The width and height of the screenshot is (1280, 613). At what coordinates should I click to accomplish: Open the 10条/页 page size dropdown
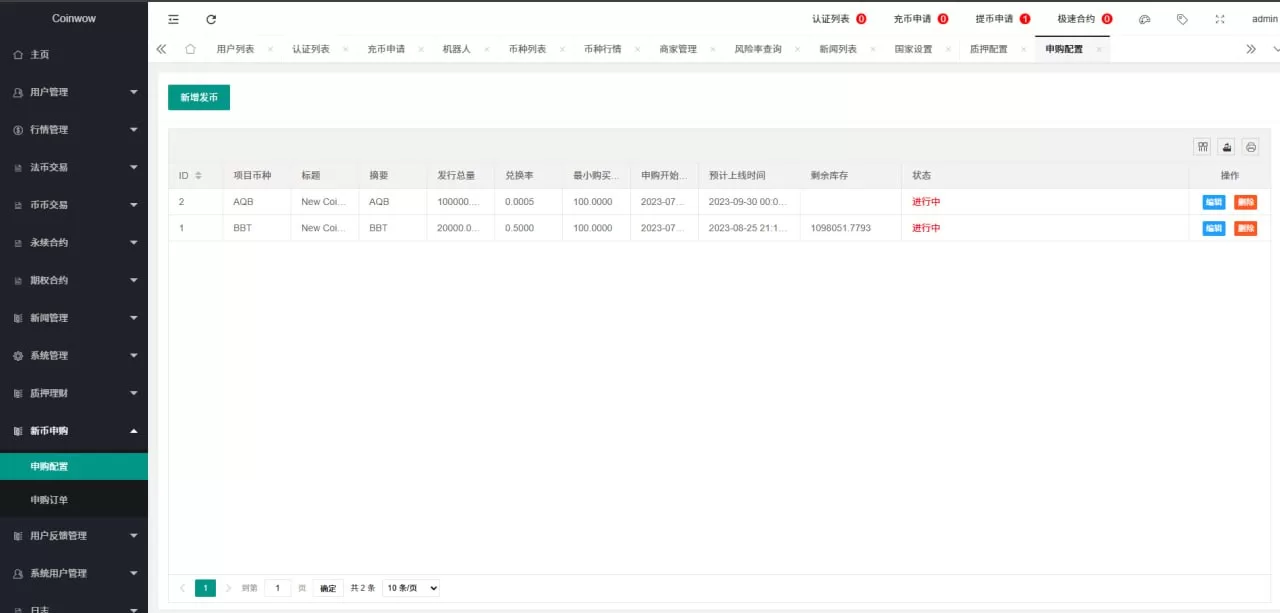(410, 588)
